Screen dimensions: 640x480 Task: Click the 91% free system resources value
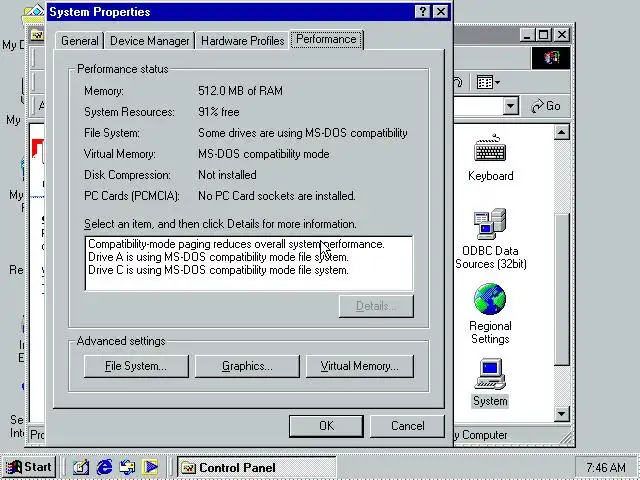click(x=219, y=112)
